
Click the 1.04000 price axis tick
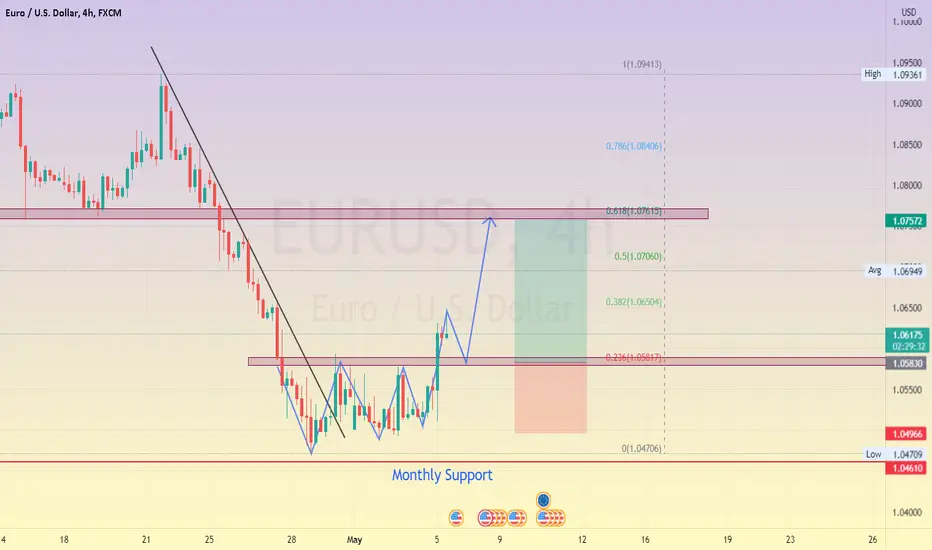pos(907,513)
